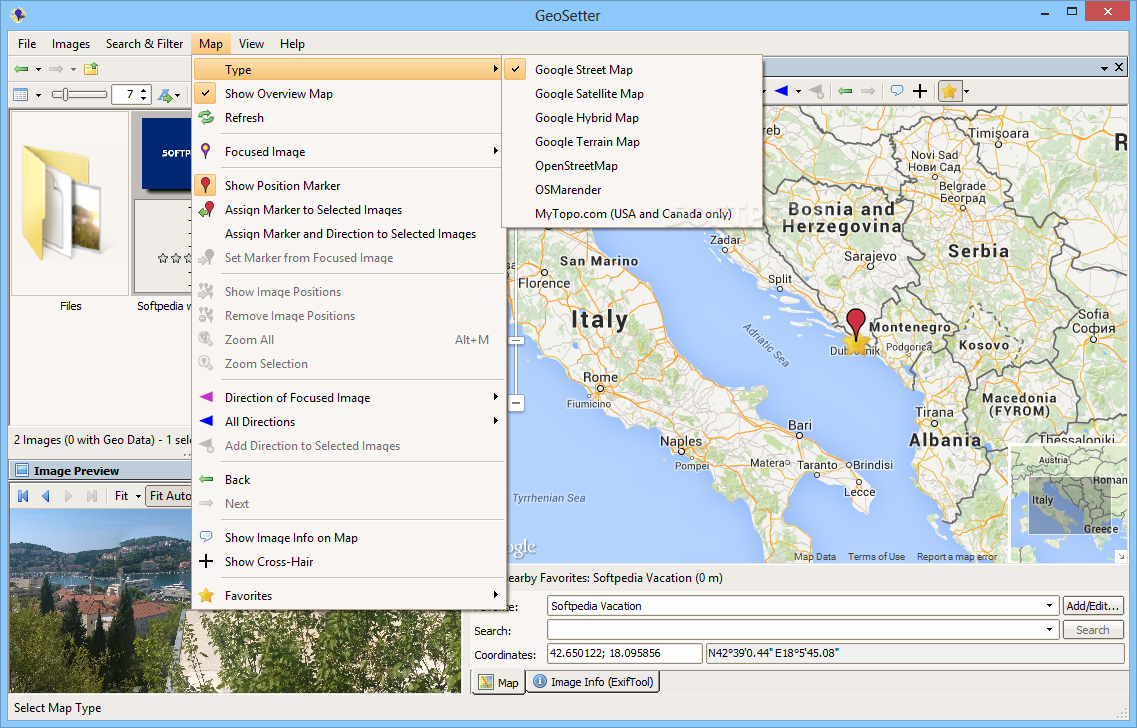Screen dimensions: 1137x728
Task: Click Report a map error link
Action: click(x=956, y=557)
